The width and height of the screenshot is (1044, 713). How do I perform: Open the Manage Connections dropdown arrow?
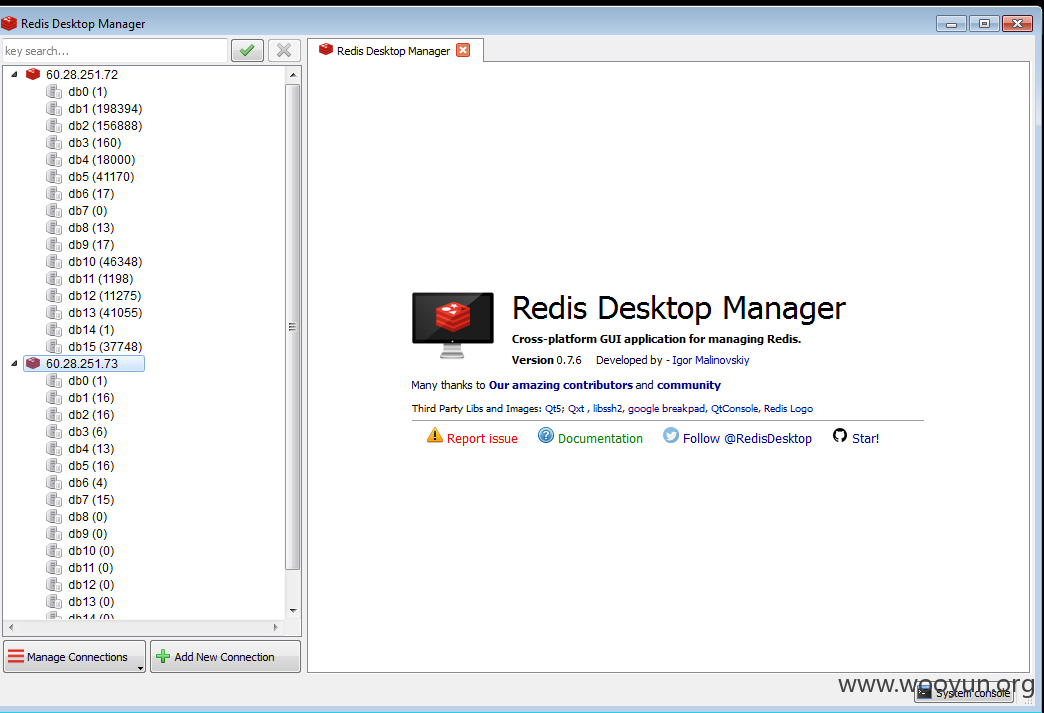click(x=140, y=667)
